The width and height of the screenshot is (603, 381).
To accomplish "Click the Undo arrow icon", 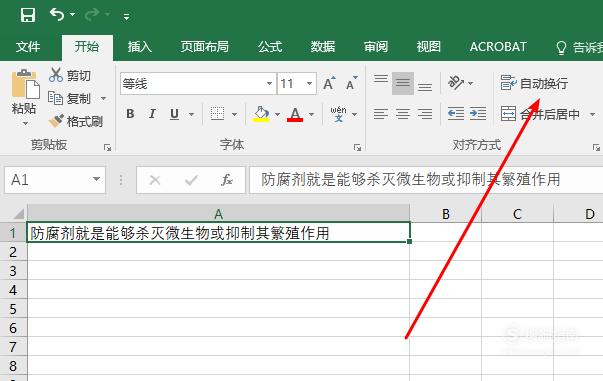I will click(x=57, y=15).
